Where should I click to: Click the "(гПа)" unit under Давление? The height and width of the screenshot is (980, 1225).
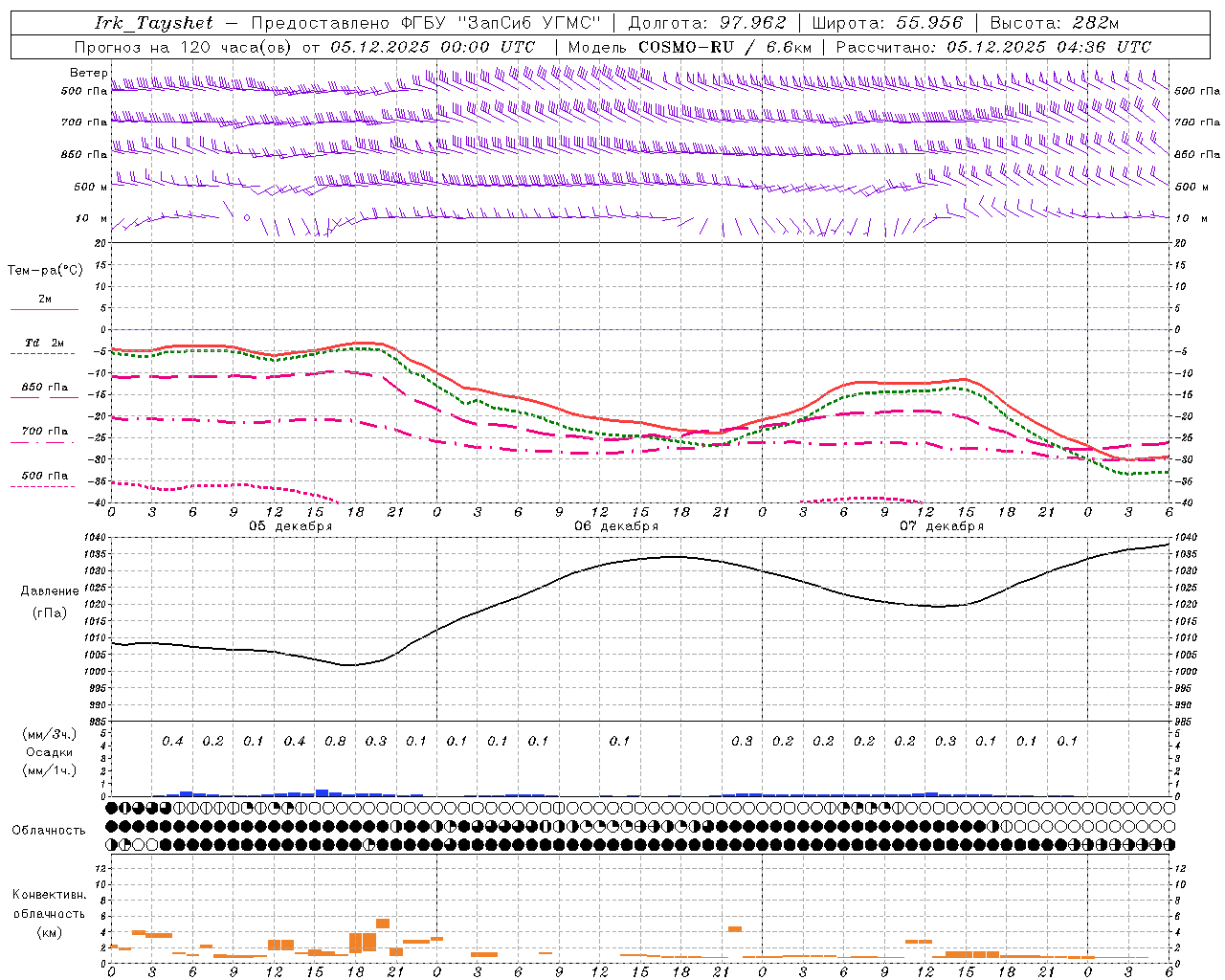50,613
